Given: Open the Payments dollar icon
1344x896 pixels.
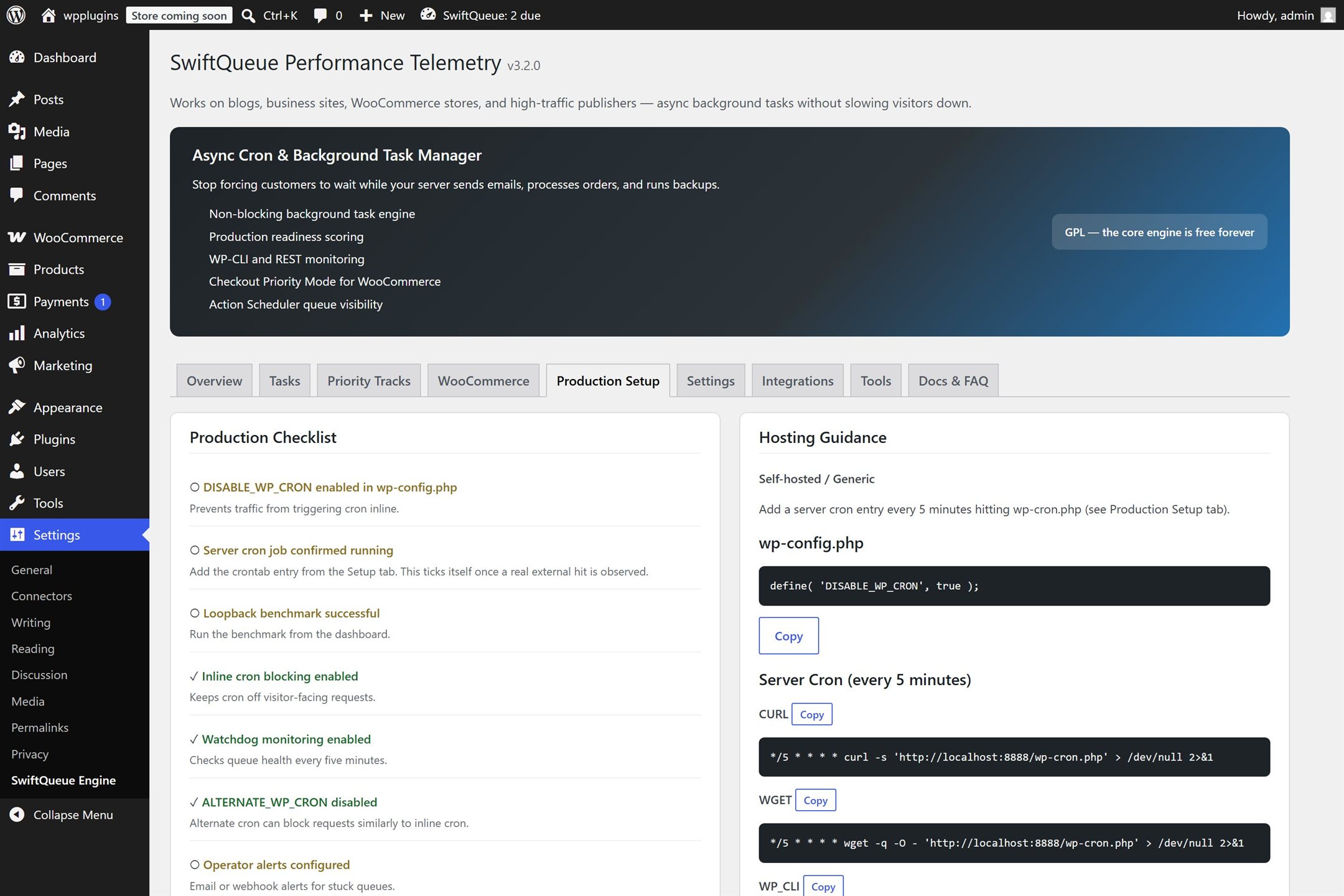Looking at the screenshot, I should [x=17, y=301].
